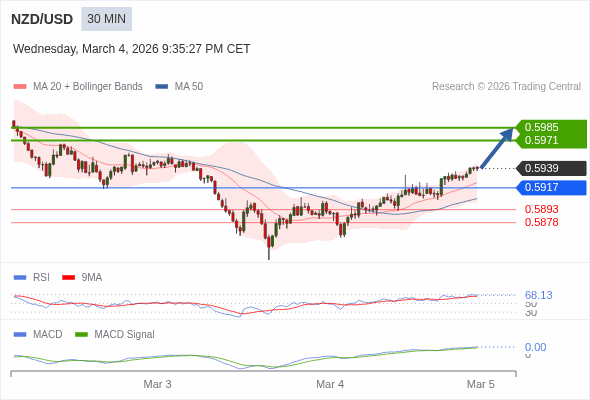Click the Mar 4 axis date label

click(x=330, y=384)
